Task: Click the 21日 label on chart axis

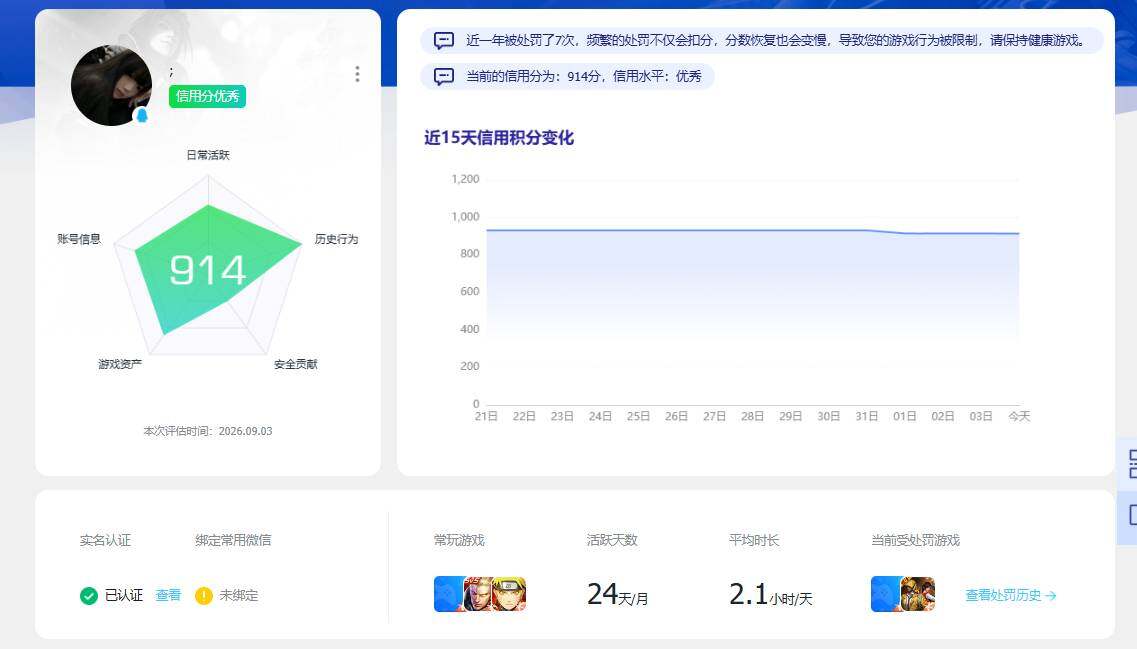Action: (x=486, y=416)
